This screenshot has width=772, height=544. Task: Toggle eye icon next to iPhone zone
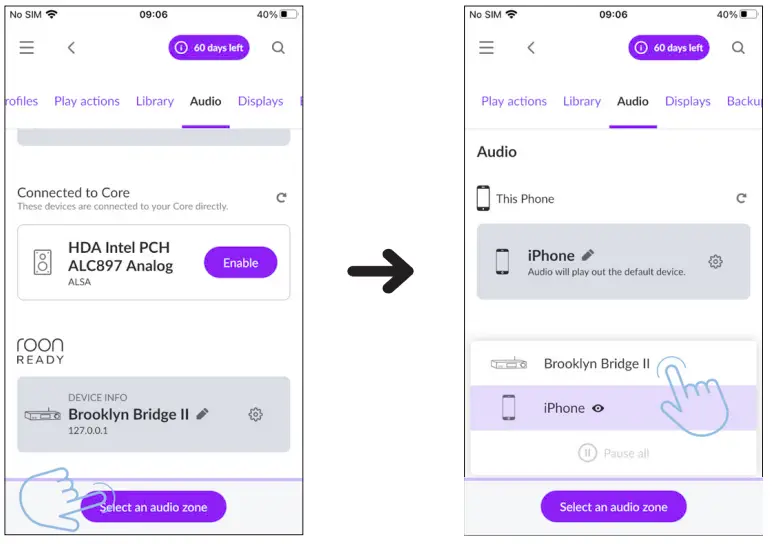coord(598,408)
